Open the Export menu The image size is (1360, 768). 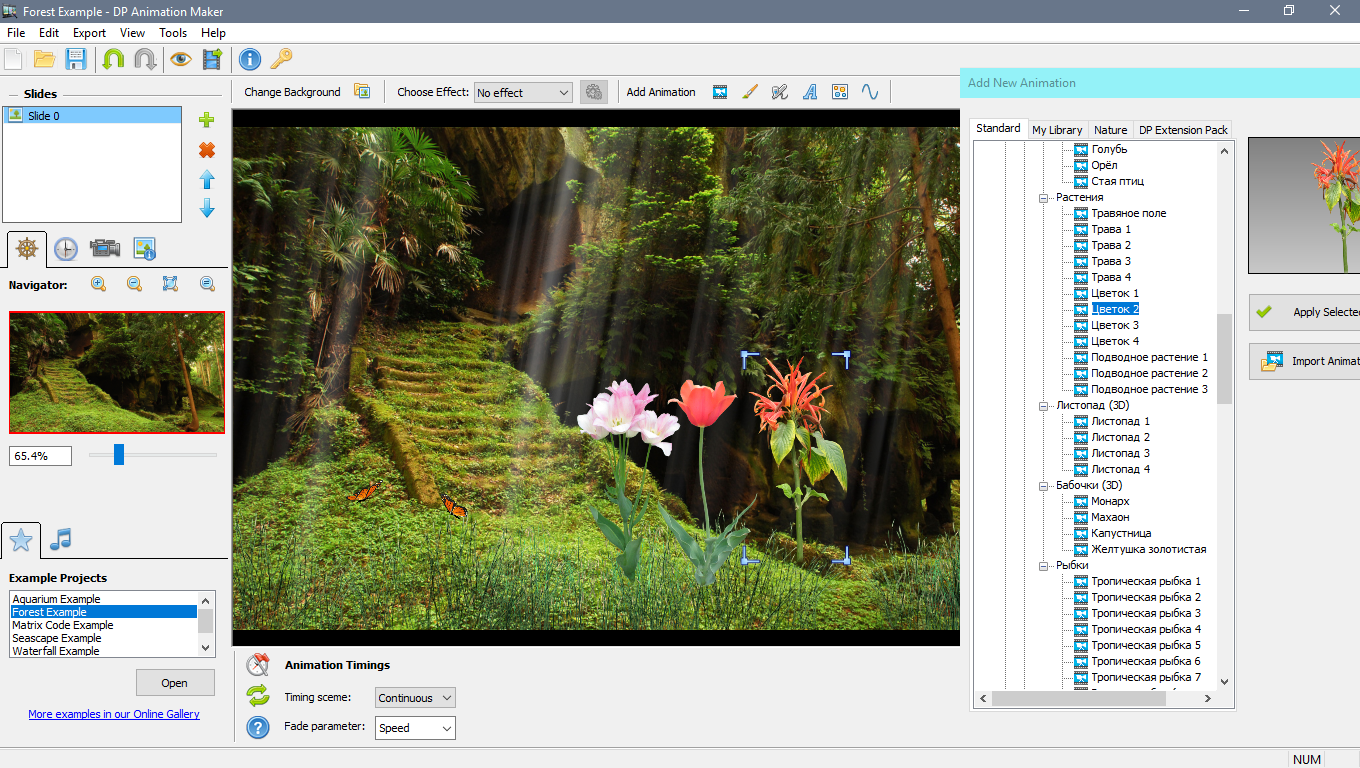coord(89,33)
